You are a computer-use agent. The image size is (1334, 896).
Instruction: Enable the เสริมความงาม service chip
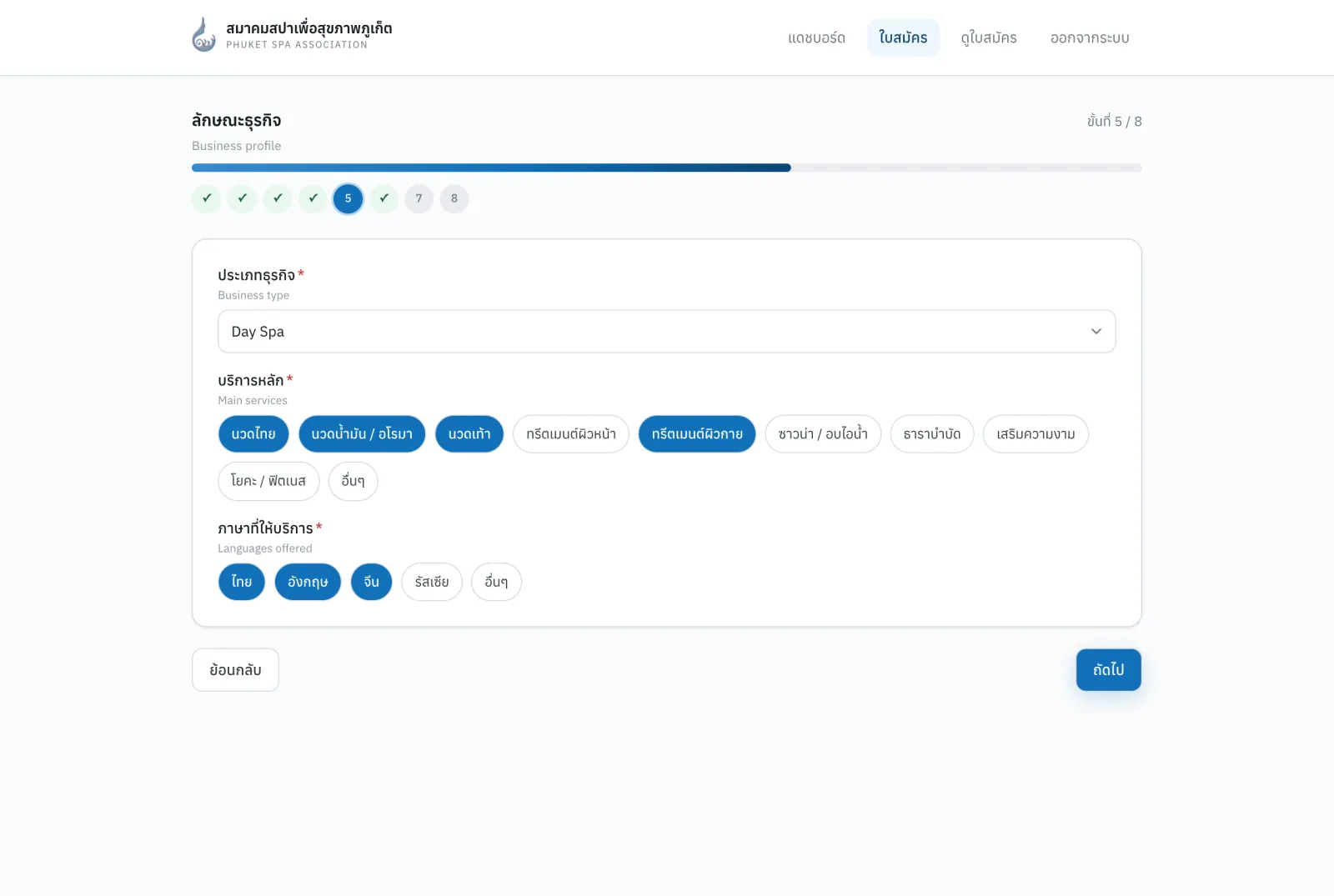(1036, 434)
